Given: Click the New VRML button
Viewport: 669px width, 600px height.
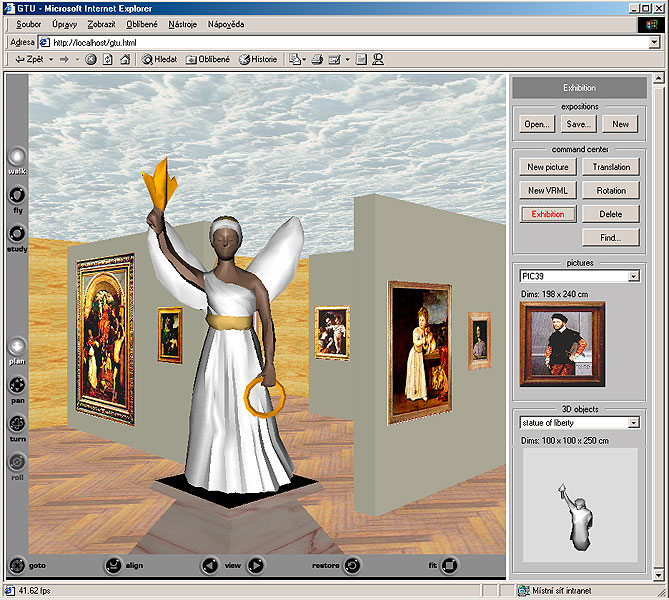Looking at the screenshot, I should pos(548,190).
